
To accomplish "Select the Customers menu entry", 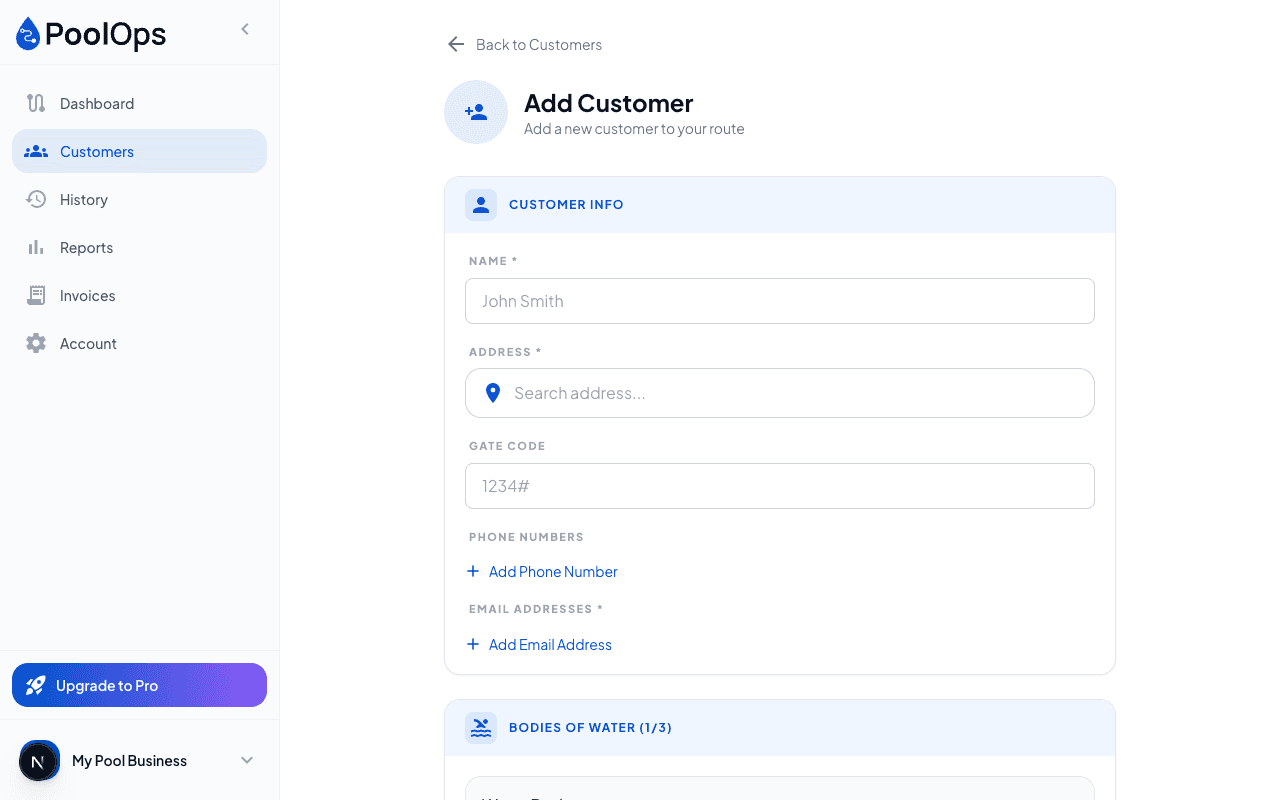I will coord(96,151).
